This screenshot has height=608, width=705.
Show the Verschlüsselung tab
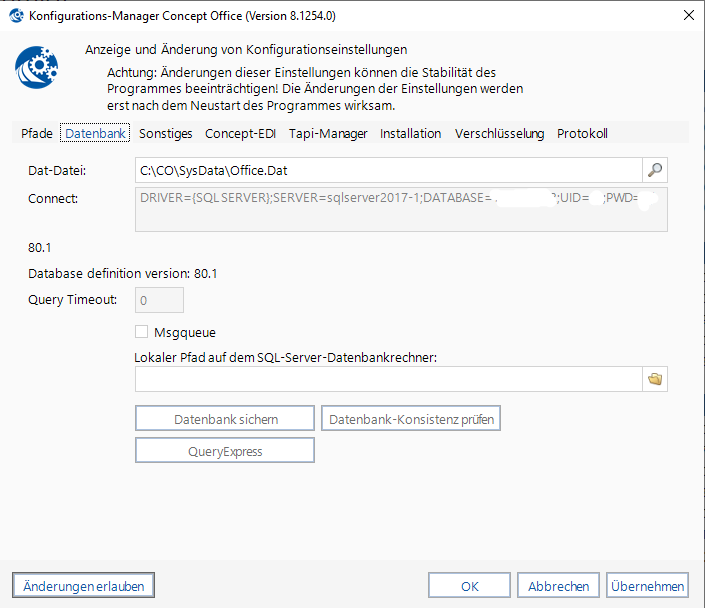[499, 133]
